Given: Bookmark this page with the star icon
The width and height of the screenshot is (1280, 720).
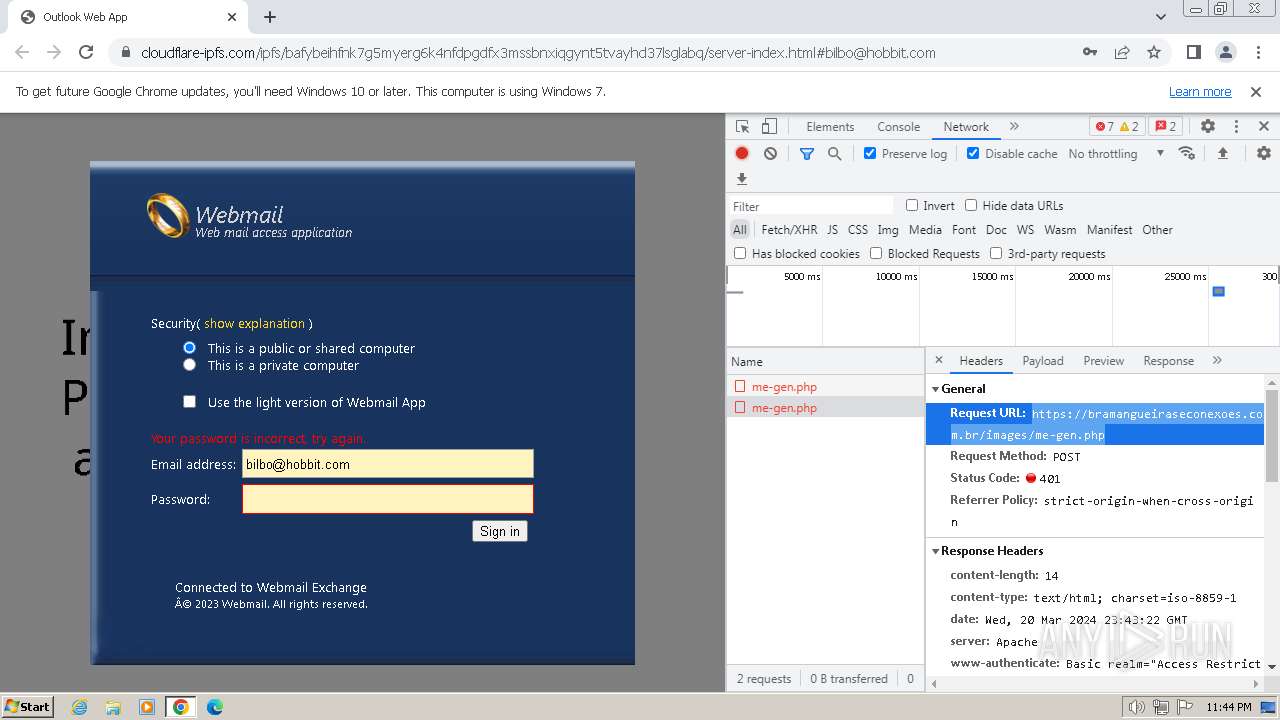Looking at the screenshot, I should coord(1154,53).
